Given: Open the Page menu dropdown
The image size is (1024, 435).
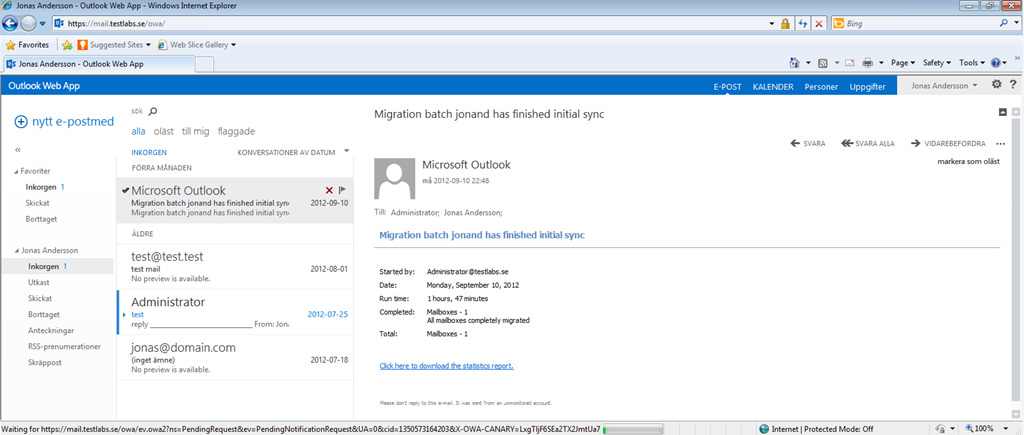Looking at the screenshot, I should 903,63.
